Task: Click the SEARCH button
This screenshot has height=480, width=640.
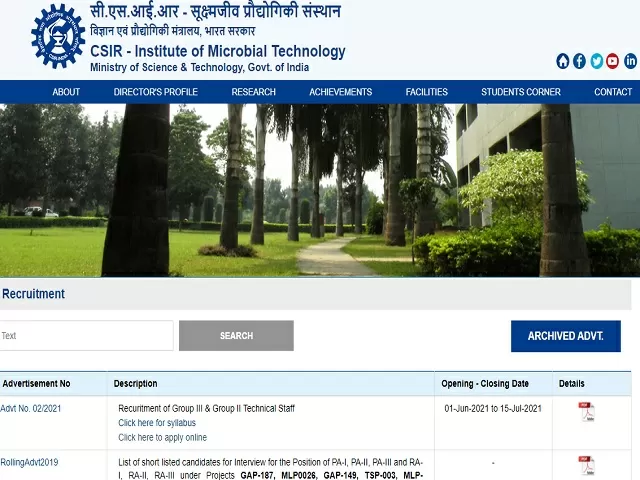Action: (x=236, y=336)
